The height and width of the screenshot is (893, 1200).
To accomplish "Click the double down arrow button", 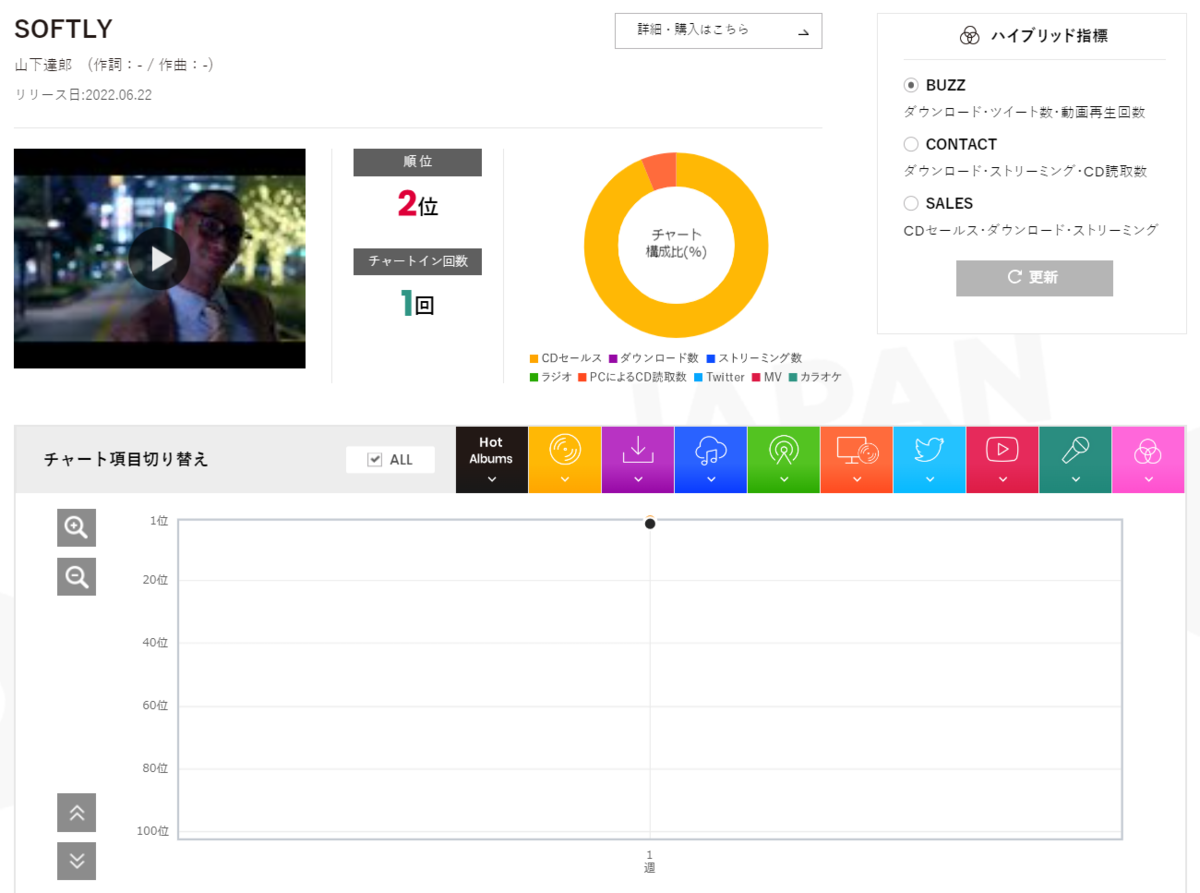I will coord(77,861).
